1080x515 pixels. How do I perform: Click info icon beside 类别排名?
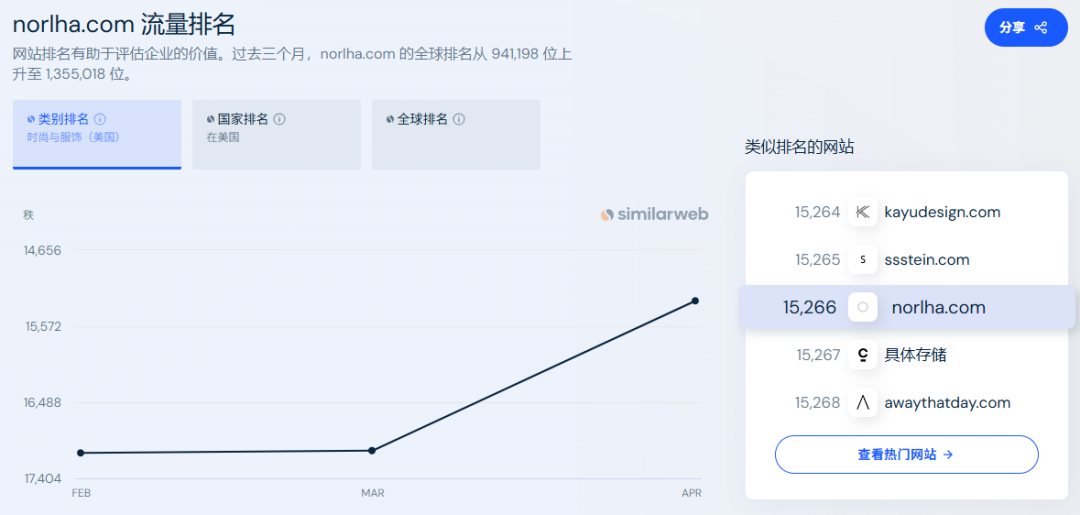coord(100,119)
